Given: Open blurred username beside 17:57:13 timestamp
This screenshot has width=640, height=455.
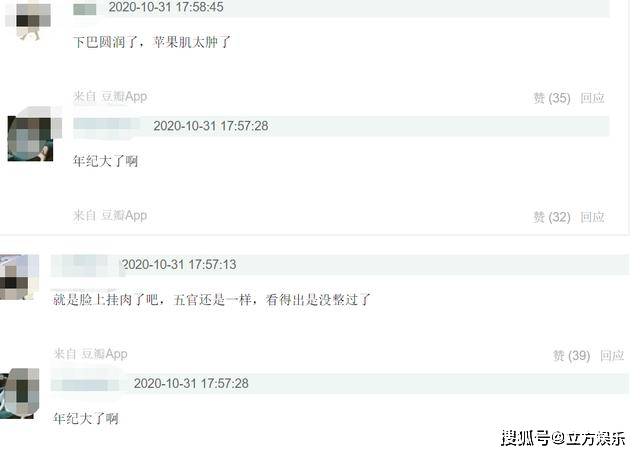Looking at the screenshot, I should [x=83, y=264].
